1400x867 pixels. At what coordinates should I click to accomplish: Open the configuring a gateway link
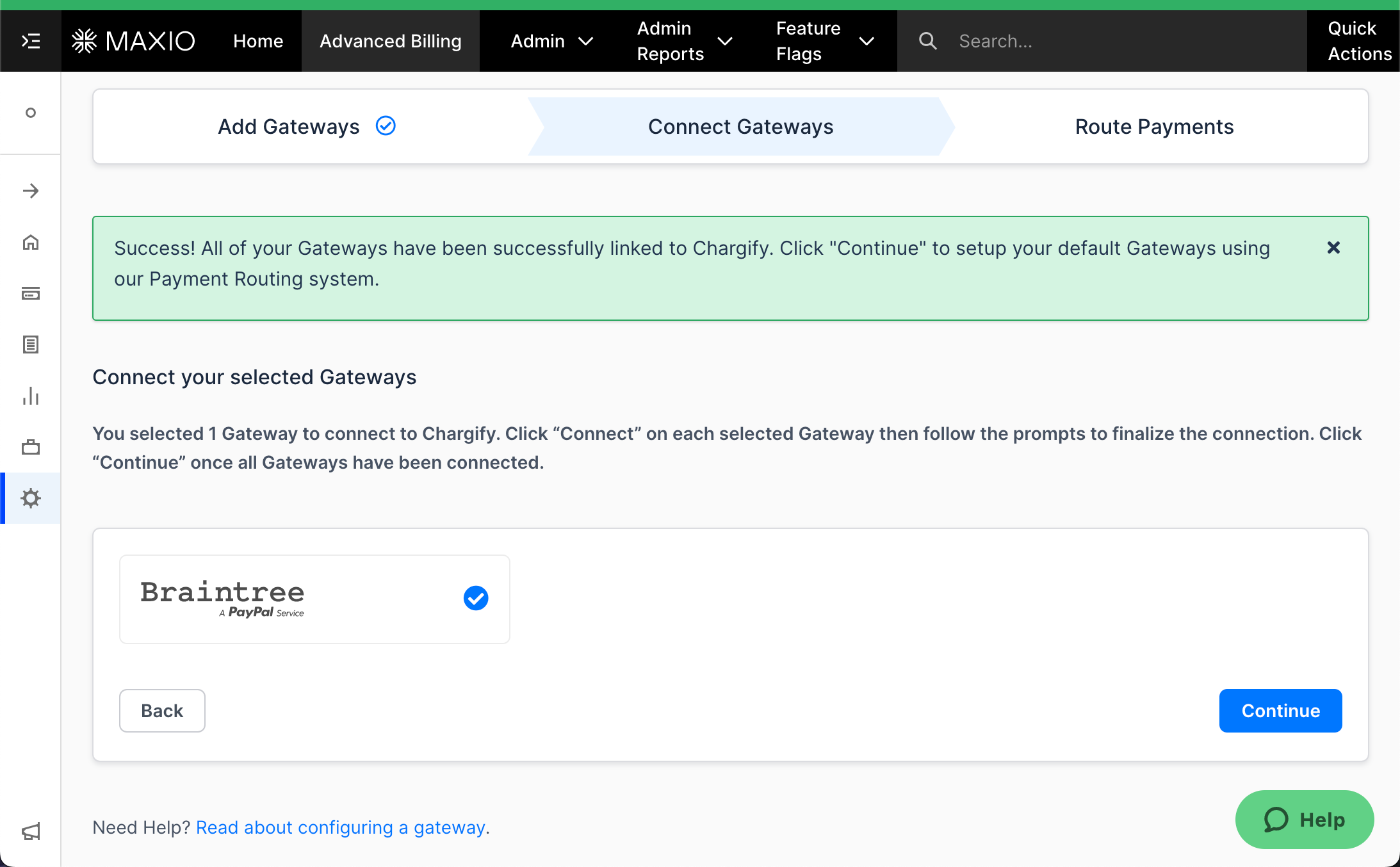(341, 827)
